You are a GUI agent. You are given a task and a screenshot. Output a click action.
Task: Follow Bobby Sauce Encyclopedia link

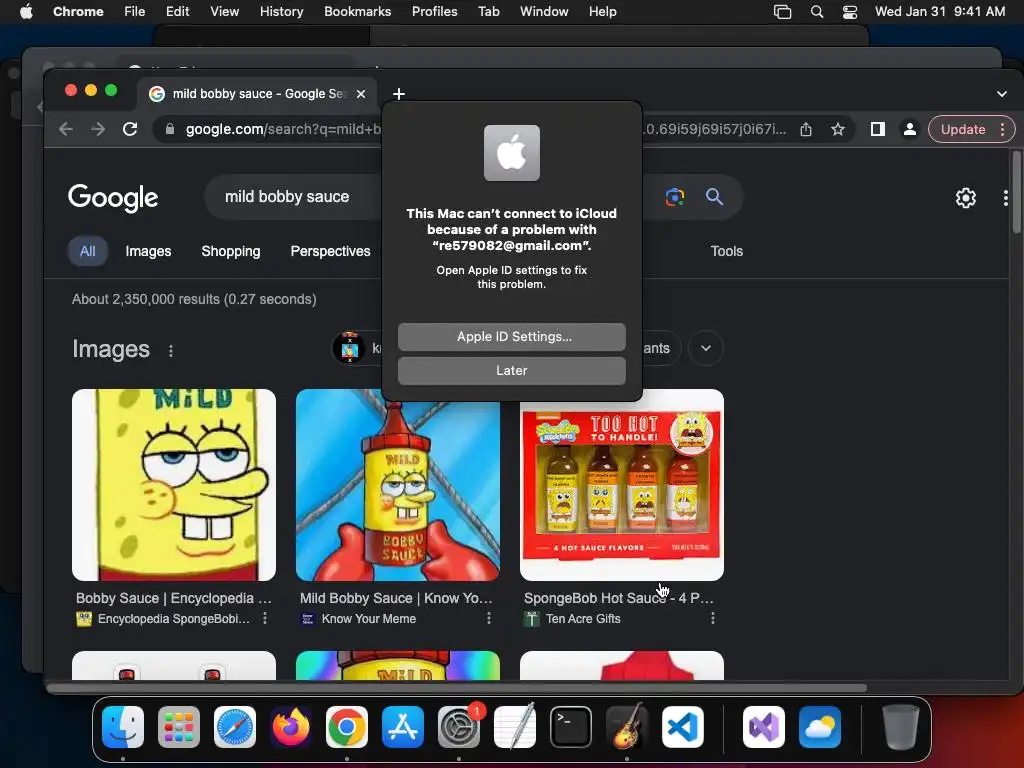(174, 598)
